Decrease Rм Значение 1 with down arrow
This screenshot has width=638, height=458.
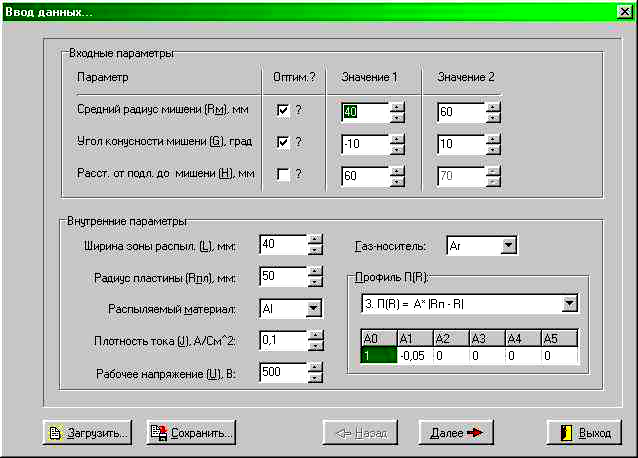(397, 118)
